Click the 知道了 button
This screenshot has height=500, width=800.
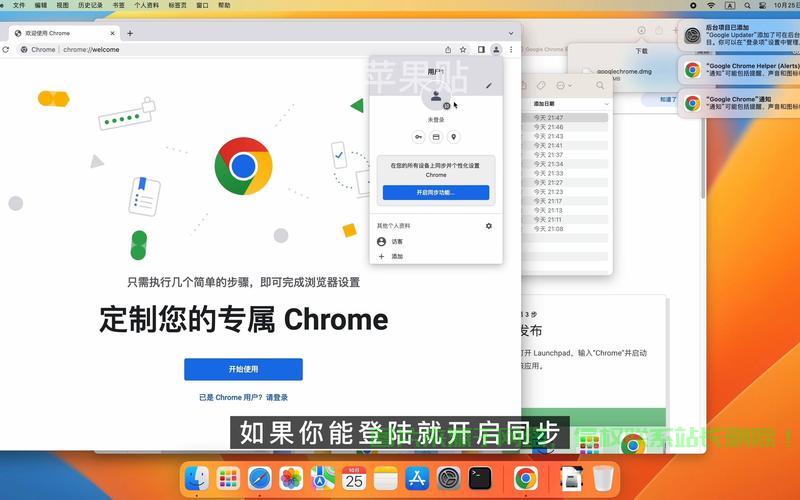click(x=668, y=99)
